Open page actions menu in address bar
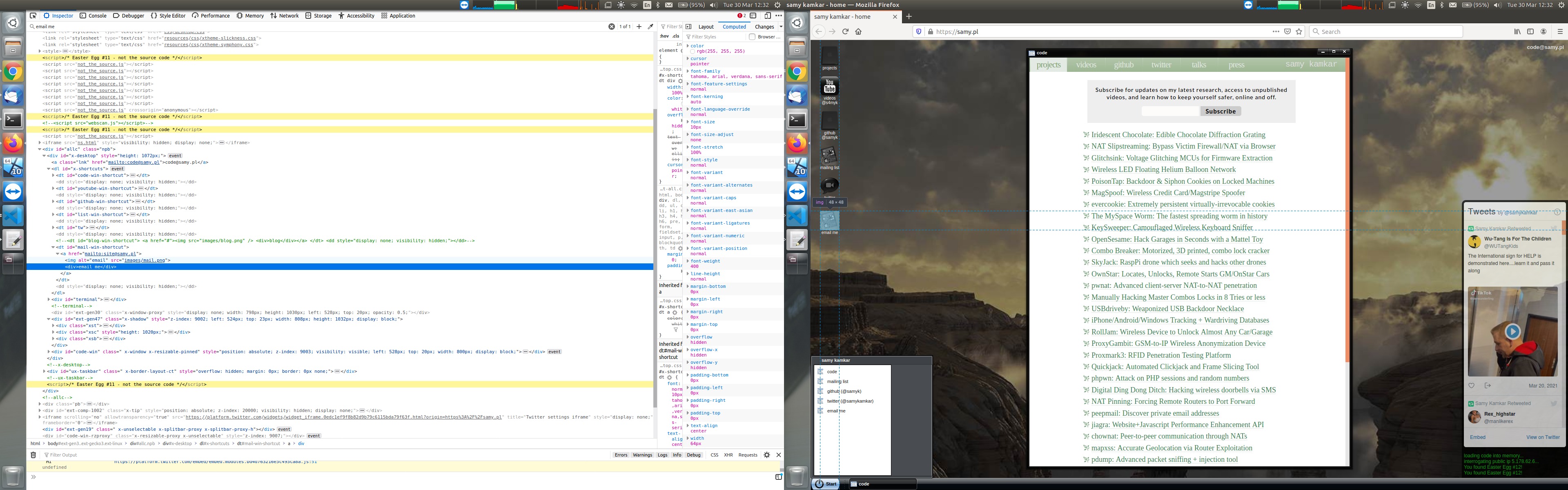 pyautogui.click(x=1276, y=32)
